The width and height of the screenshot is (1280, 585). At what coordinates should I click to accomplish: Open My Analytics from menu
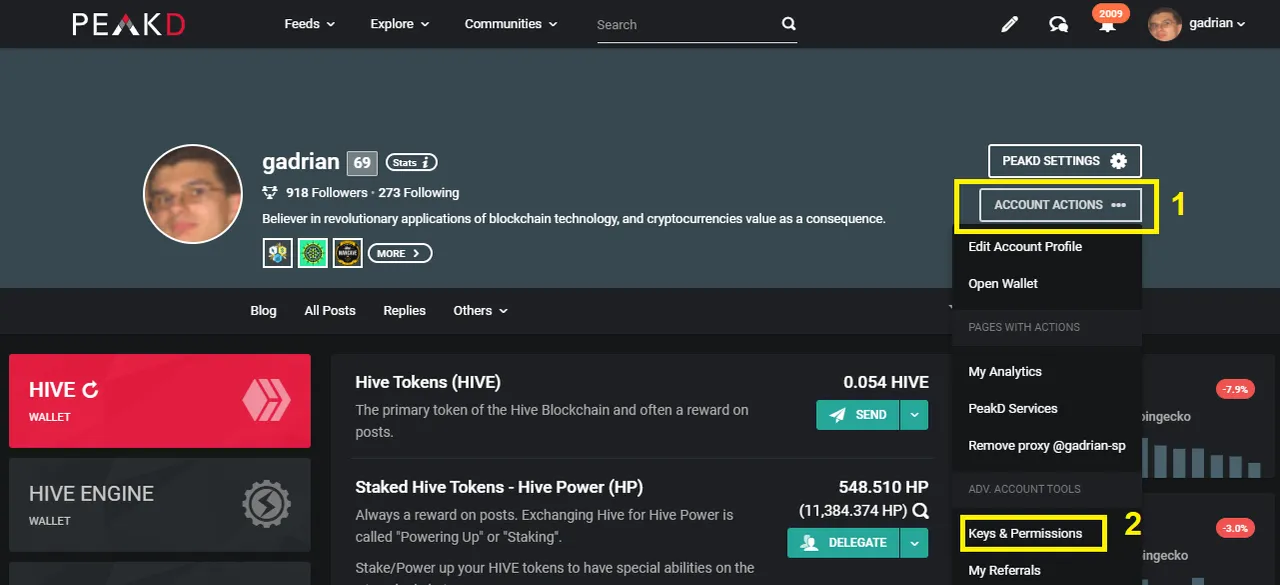pyautogui.click(x=1005, y=372)
